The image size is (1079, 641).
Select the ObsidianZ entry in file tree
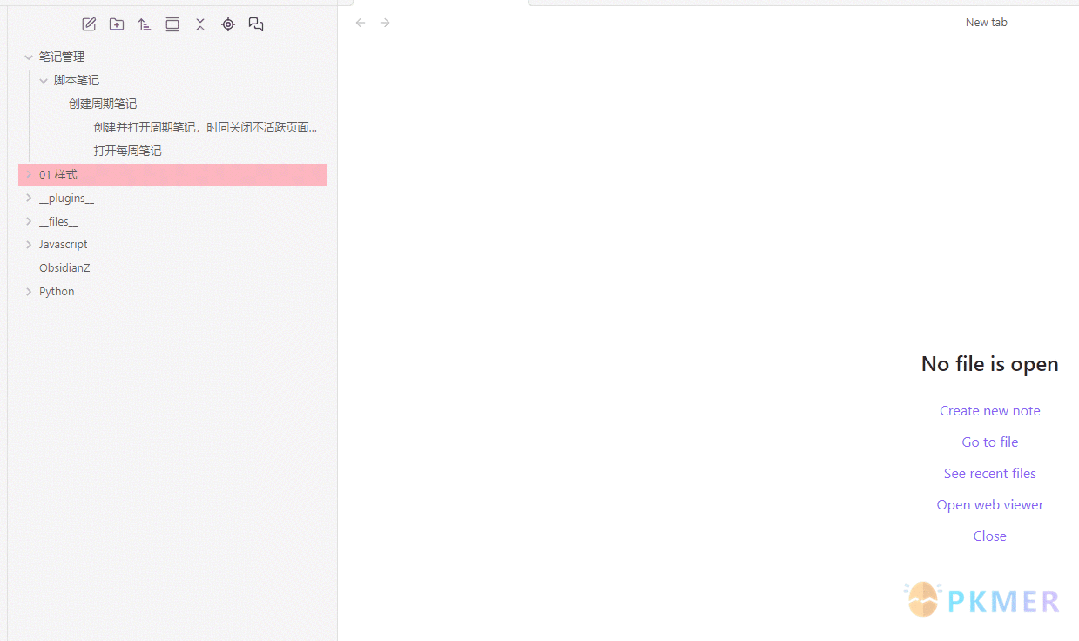[65, 268]
